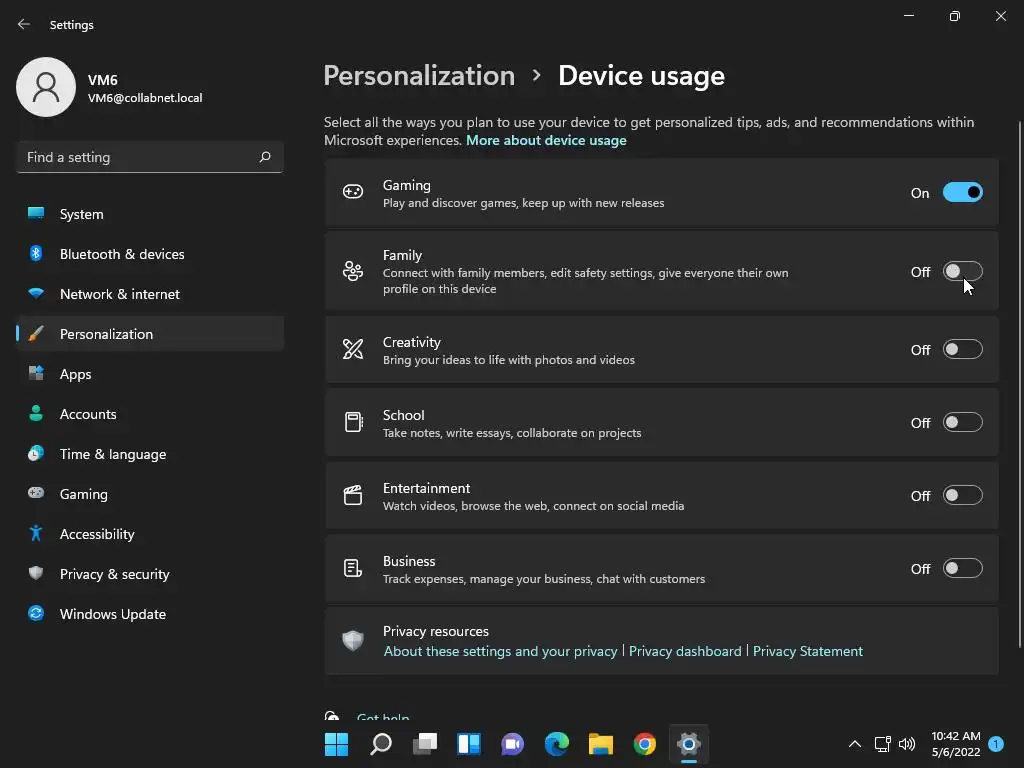This screenshot has height=768, width=1024.
Task: Enable the School usage toggle
Action: tap(963, 423)
